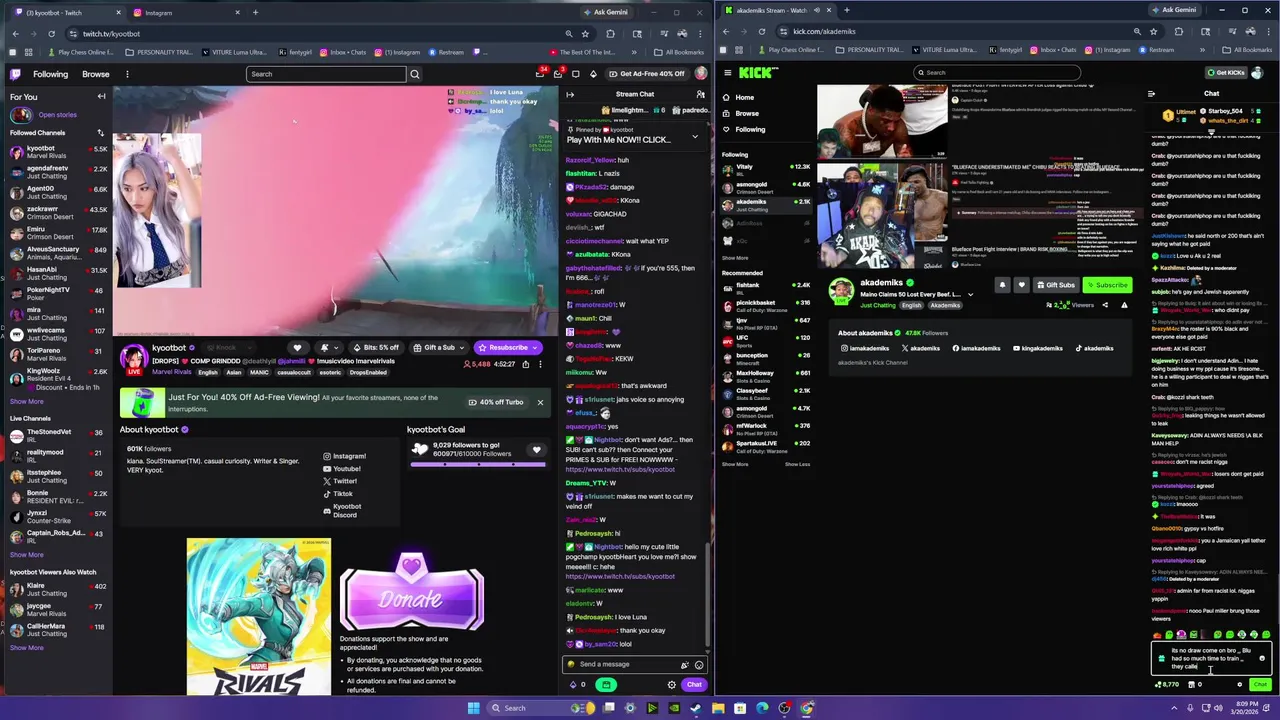Share the akademiks stream on Kick
This screenshot has width=1280, height=720.
tap(1105, 305)
